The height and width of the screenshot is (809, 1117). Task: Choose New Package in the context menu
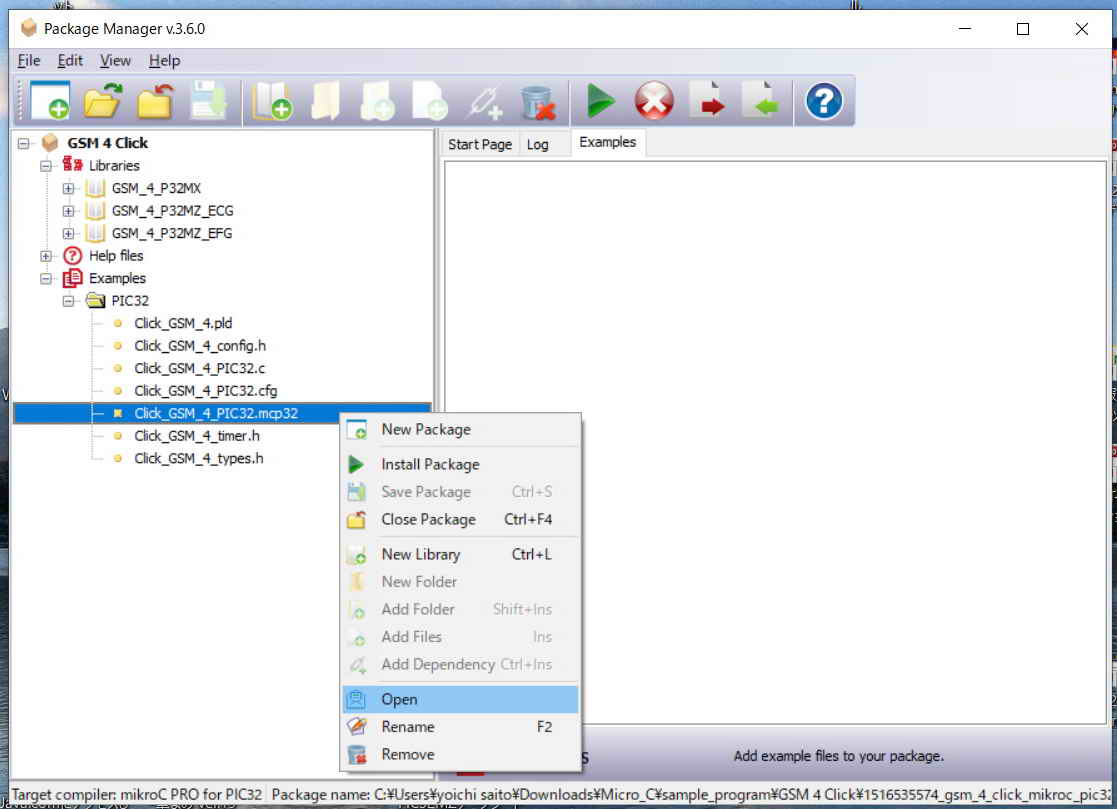460,429
